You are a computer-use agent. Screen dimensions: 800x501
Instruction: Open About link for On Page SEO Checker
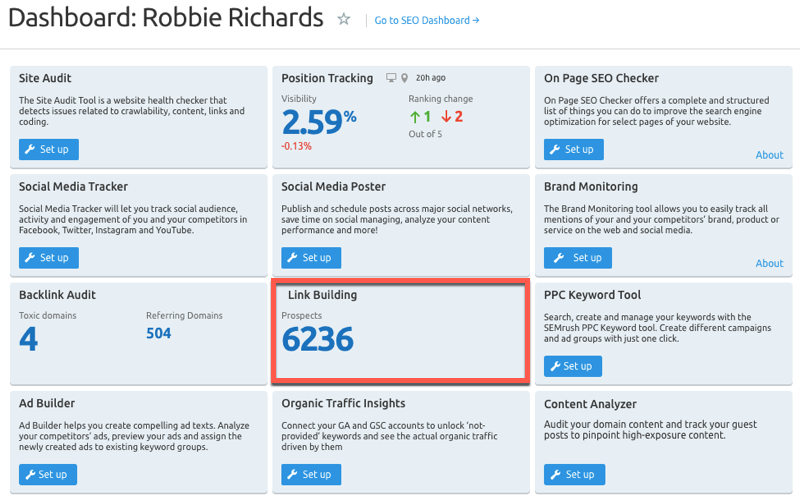pos(769,155)
